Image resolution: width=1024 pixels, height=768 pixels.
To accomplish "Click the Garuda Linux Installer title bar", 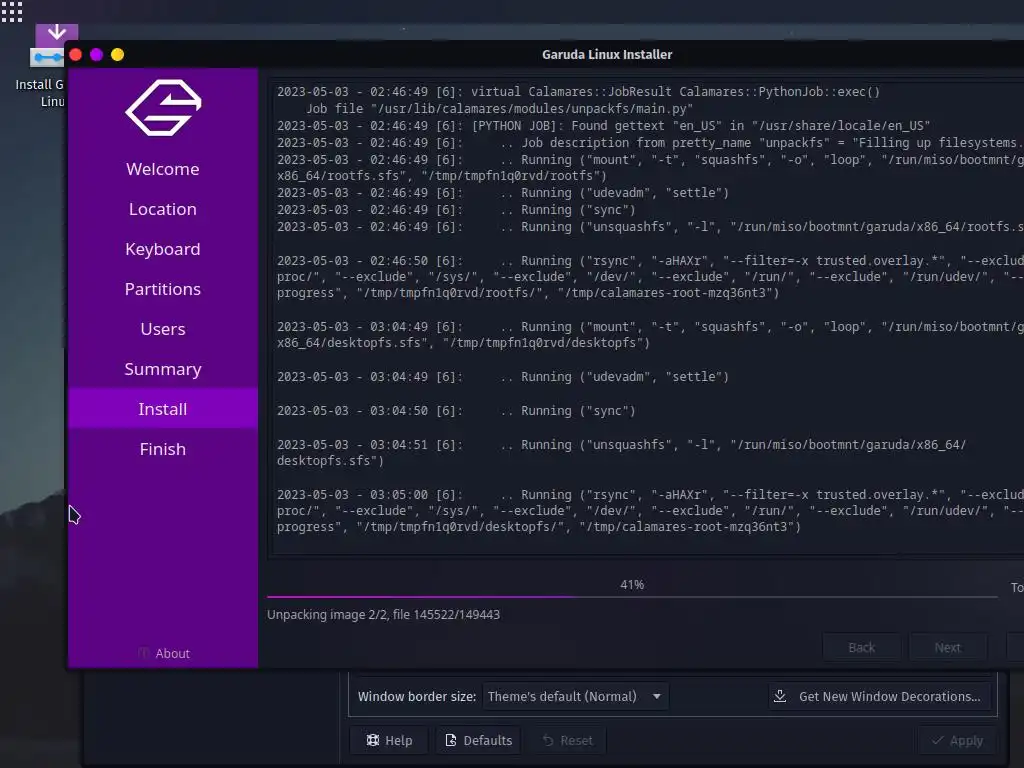I will 607,55.
